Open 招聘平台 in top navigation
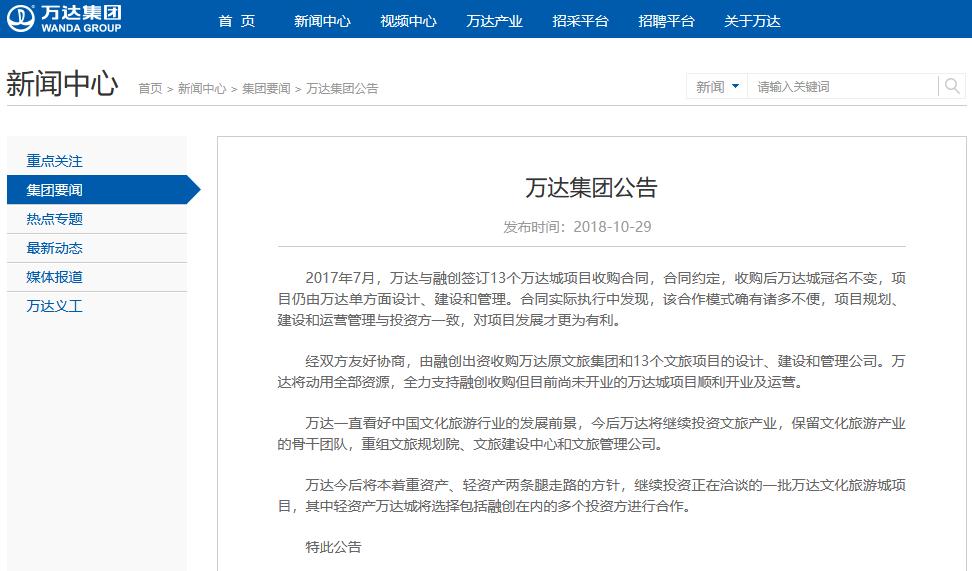 (x=666, y=21)
